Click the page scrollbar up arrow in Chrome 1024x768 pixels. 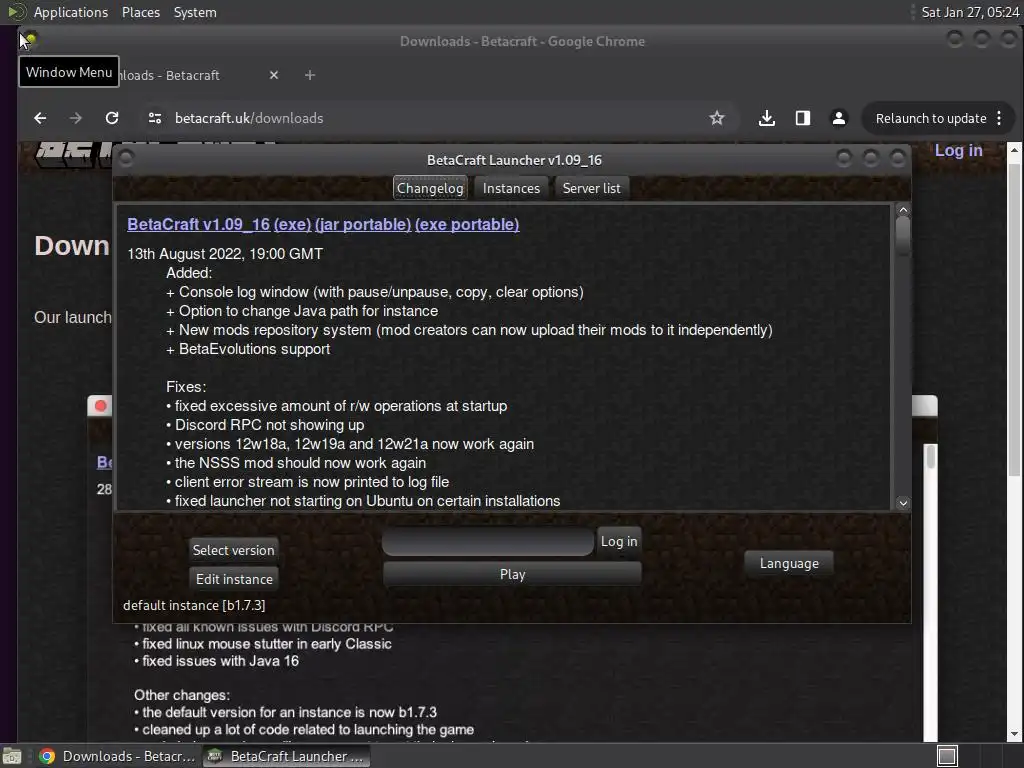[x=1014, y=150]
